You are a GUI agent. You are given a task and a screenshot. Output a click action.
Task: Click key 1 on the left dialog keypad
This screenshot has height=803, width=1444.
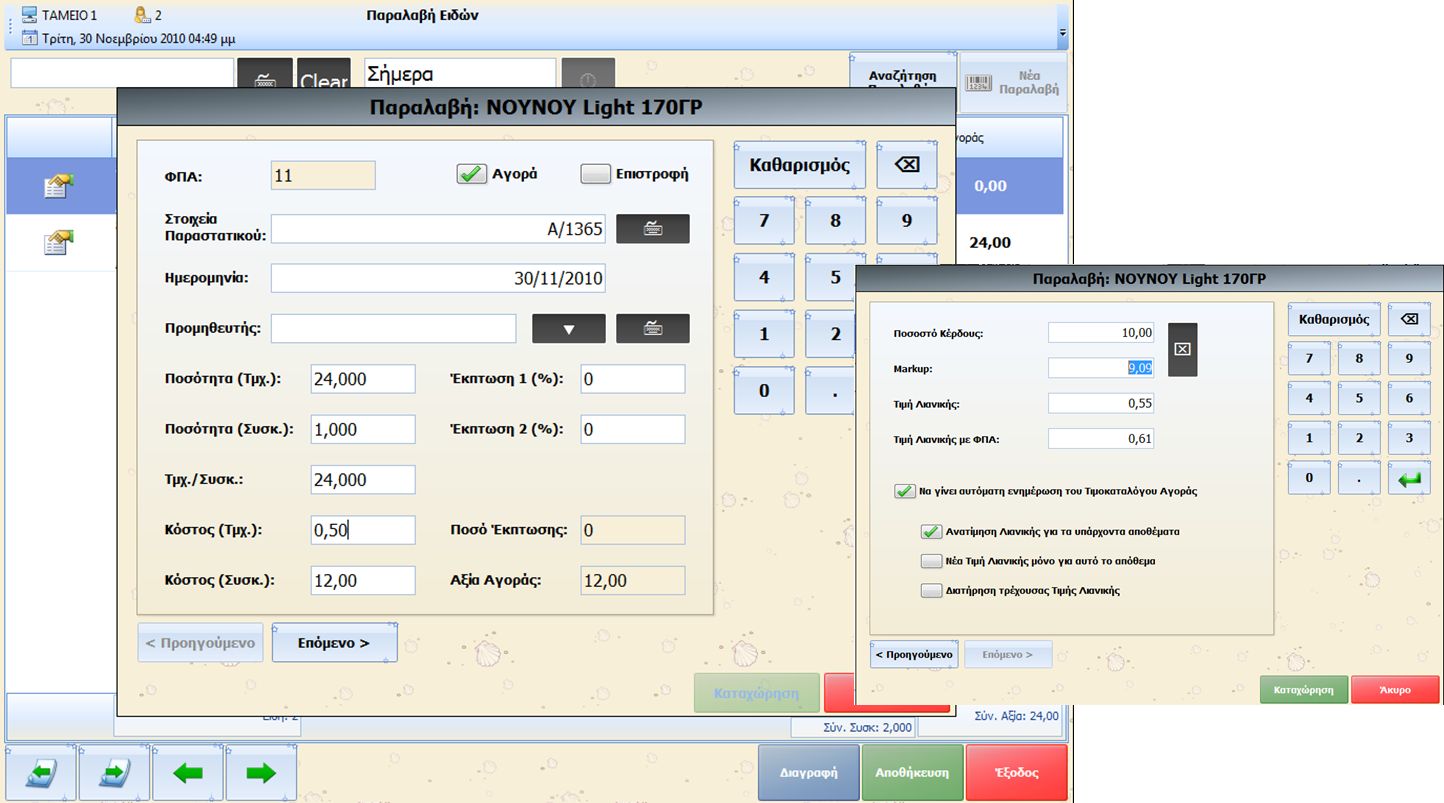pos(764,334)
